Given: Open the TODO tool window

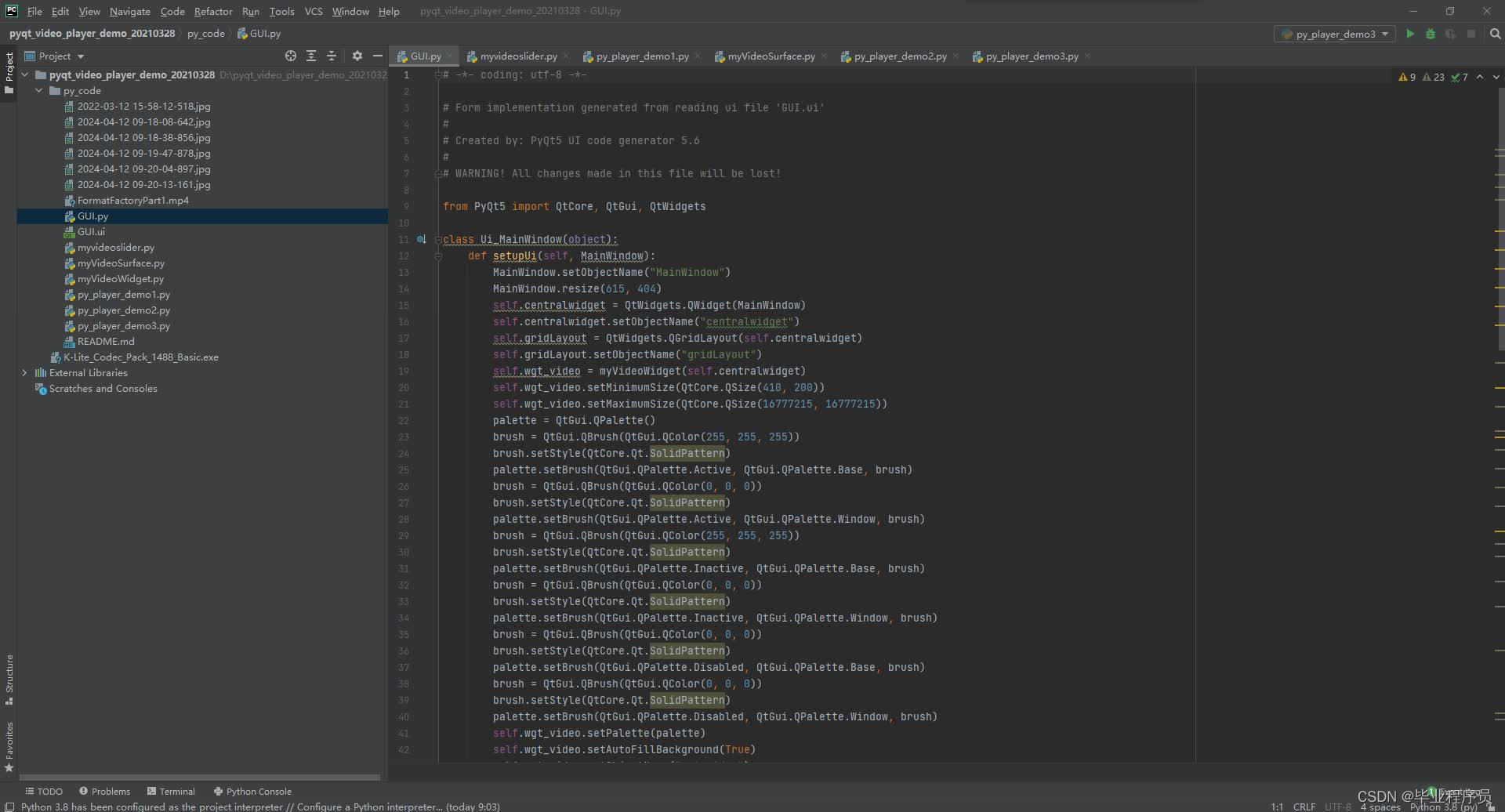Looking at the screenshot, I should point(44,791).
